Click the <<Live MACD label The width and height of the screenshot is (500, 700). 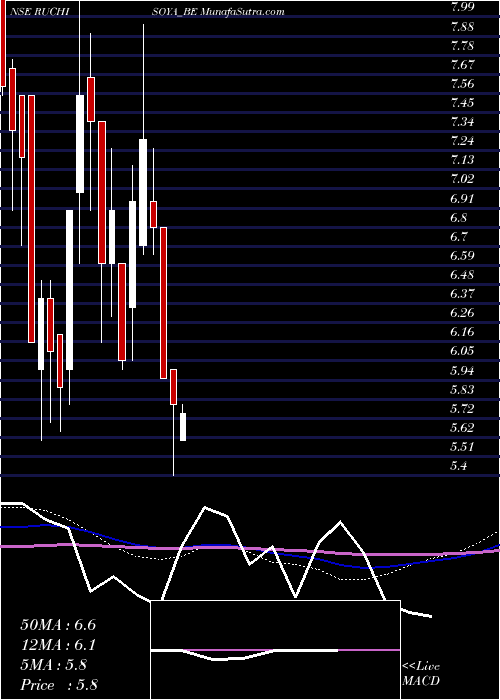[x=421, y=674]
